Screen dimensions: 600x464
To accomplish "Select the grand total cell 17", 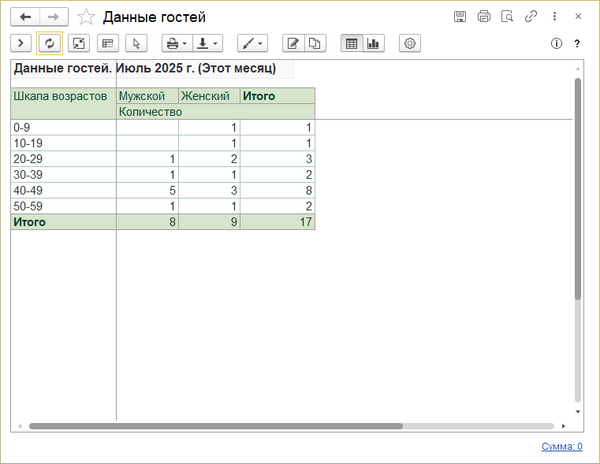I will point(278,222).
